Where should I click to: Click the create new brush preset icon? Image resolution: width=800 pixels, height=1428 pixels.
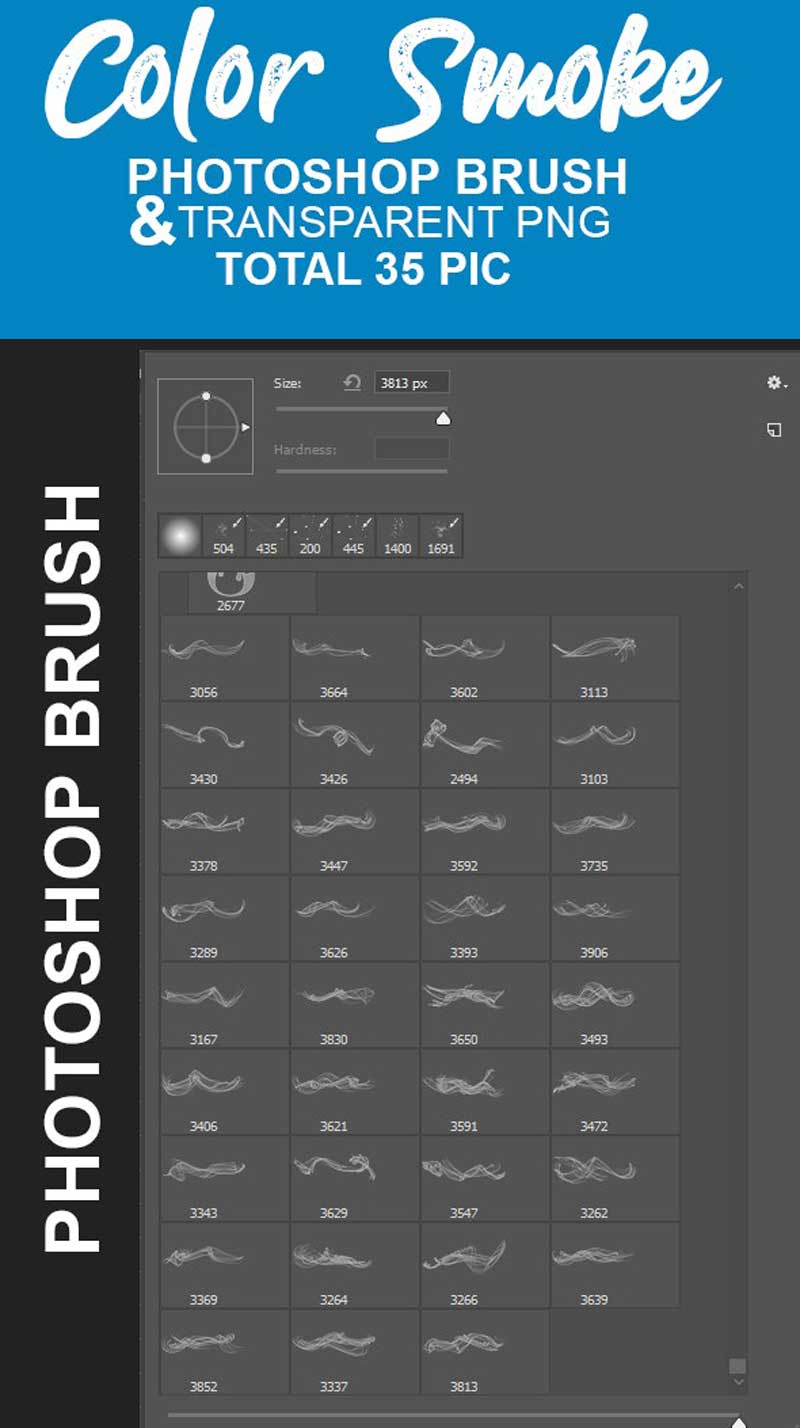pos(774,429)
